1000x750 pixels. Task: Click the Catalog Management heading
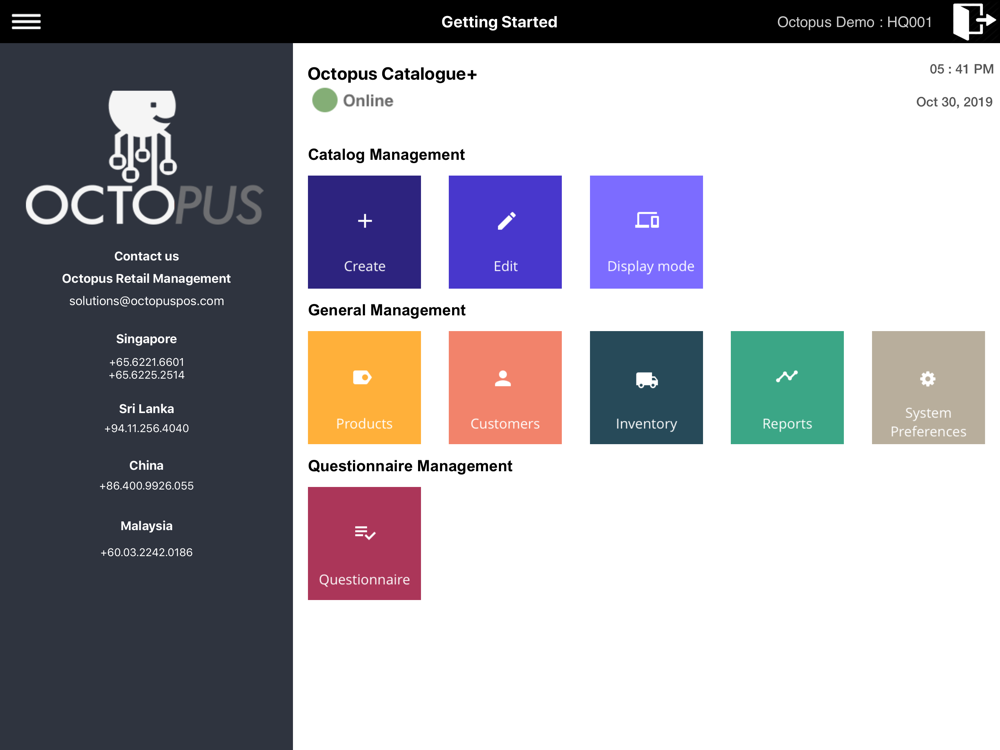click(x=386, y=155)
